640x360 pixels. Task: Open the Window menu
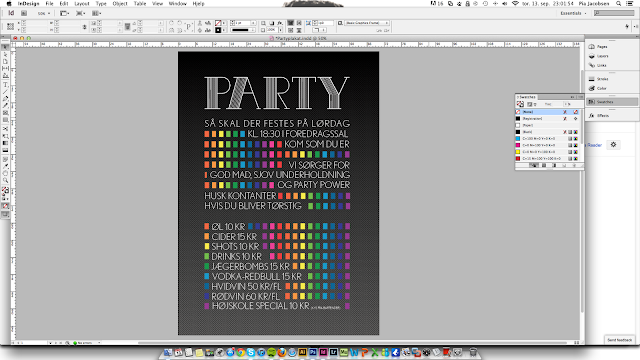[178, 3]
